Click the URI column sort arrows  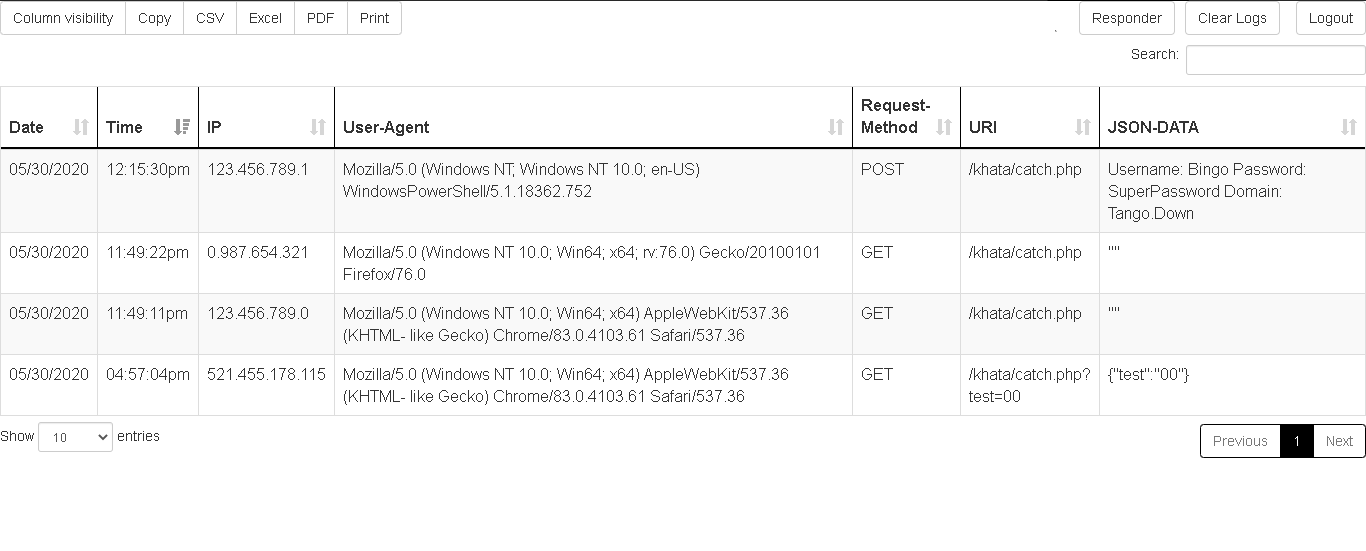pos(1083,127)
